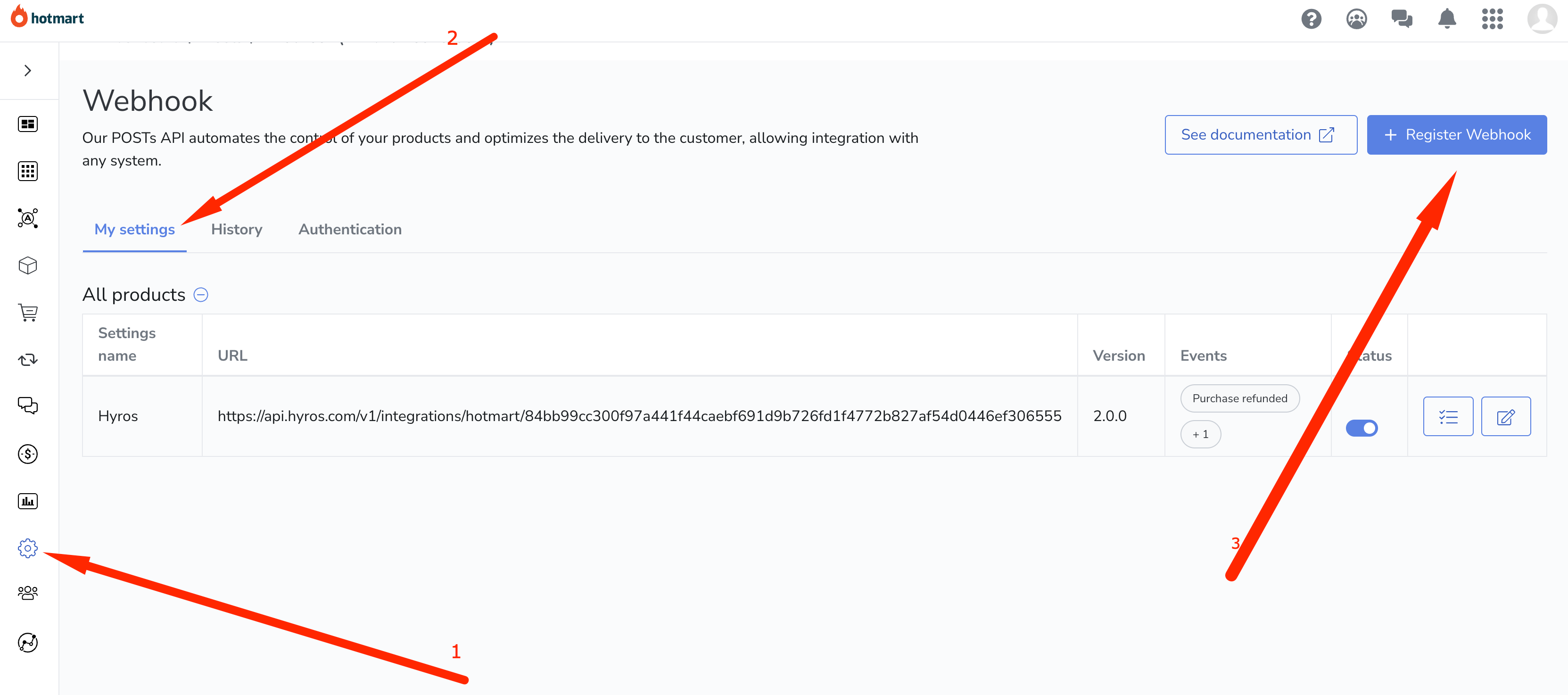Click the edit icon for Hyros webhook
The height and width of the screenshot is (695, 1568).
coord(1506,416)
